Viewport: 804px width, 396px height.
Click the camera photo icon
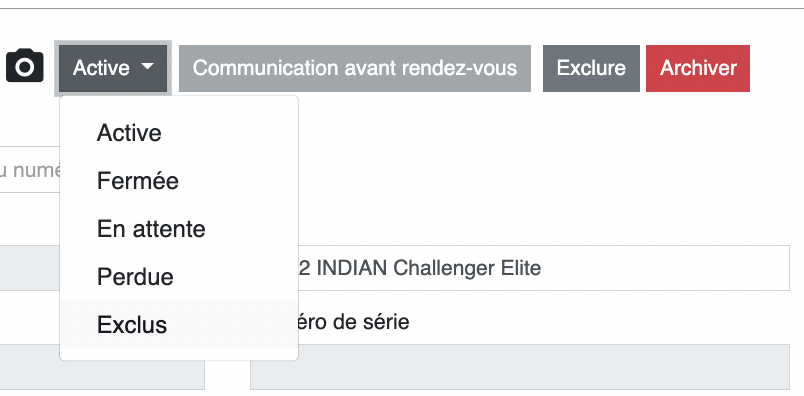(25, 66)
